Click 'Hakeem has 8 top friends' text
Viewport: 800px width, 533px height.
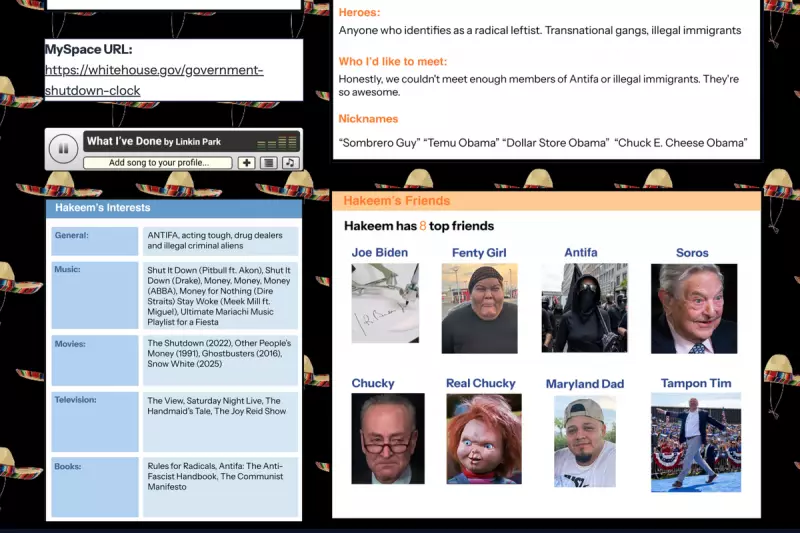(x=419, y=226)
